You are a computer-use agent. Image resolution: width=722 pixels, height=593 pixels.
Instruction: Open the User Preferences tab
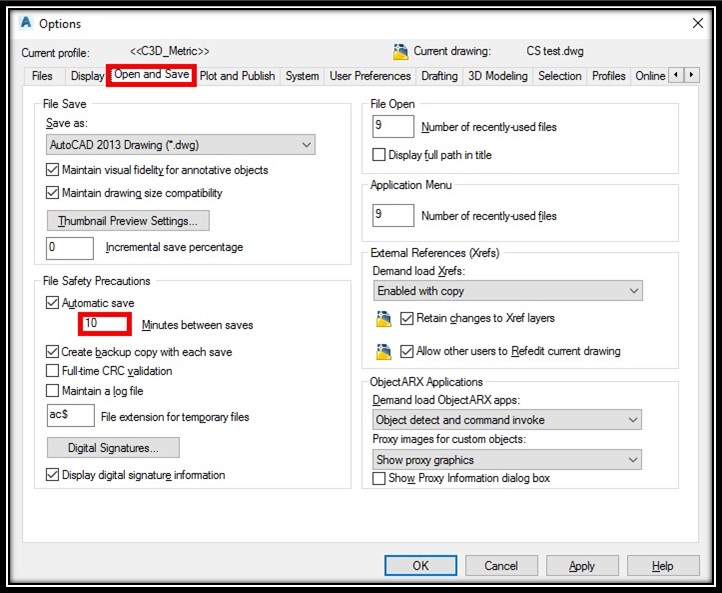click(x=370, y=76)
